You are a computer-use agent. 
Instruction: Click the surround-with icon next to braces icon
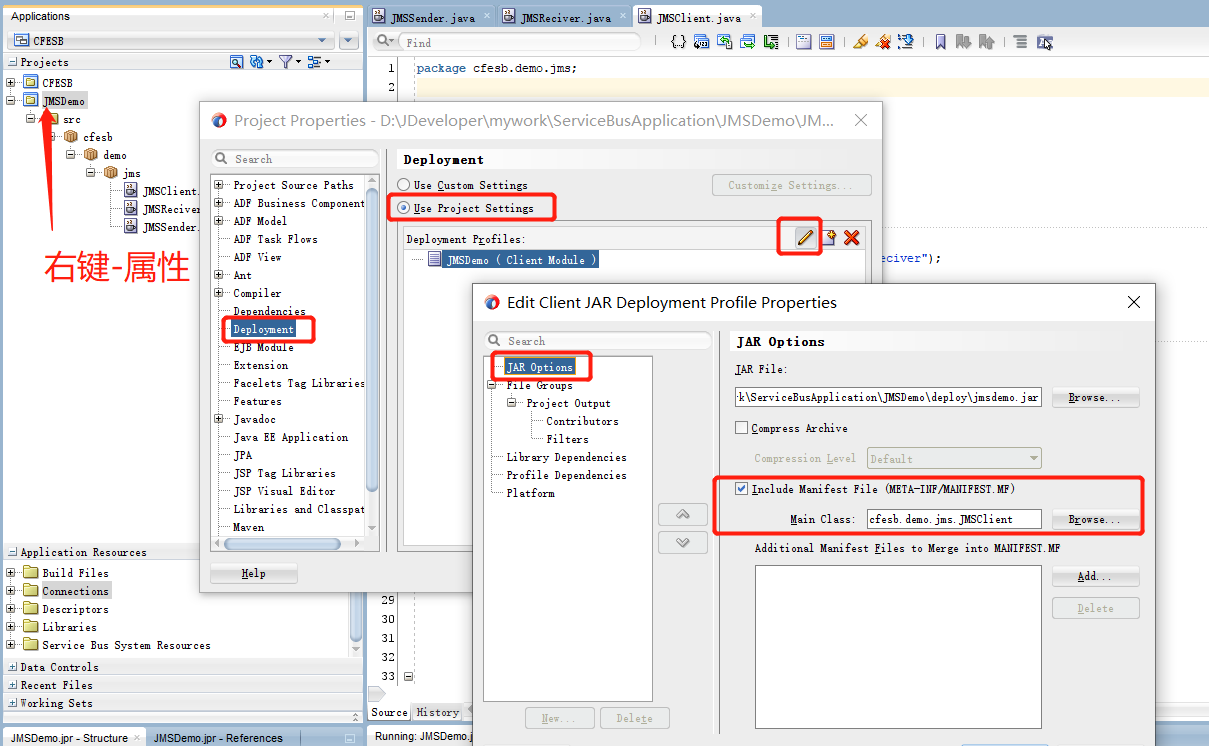pyautogui.click(x=702, y=42)
